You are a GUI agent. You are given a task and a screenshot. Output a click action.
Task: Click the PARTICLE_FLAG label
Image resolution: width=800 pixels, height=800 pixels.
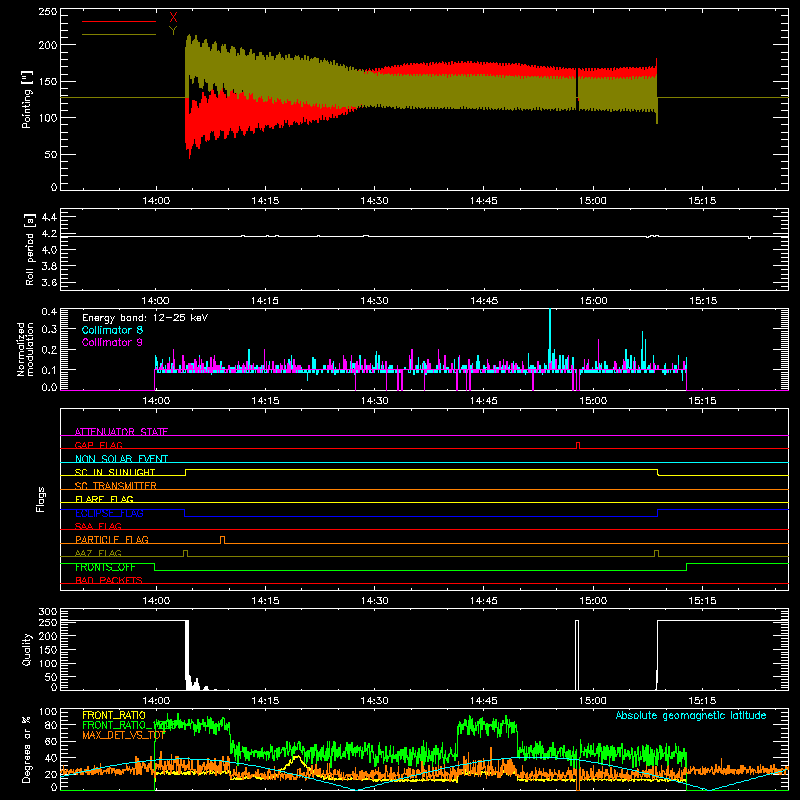112,539
